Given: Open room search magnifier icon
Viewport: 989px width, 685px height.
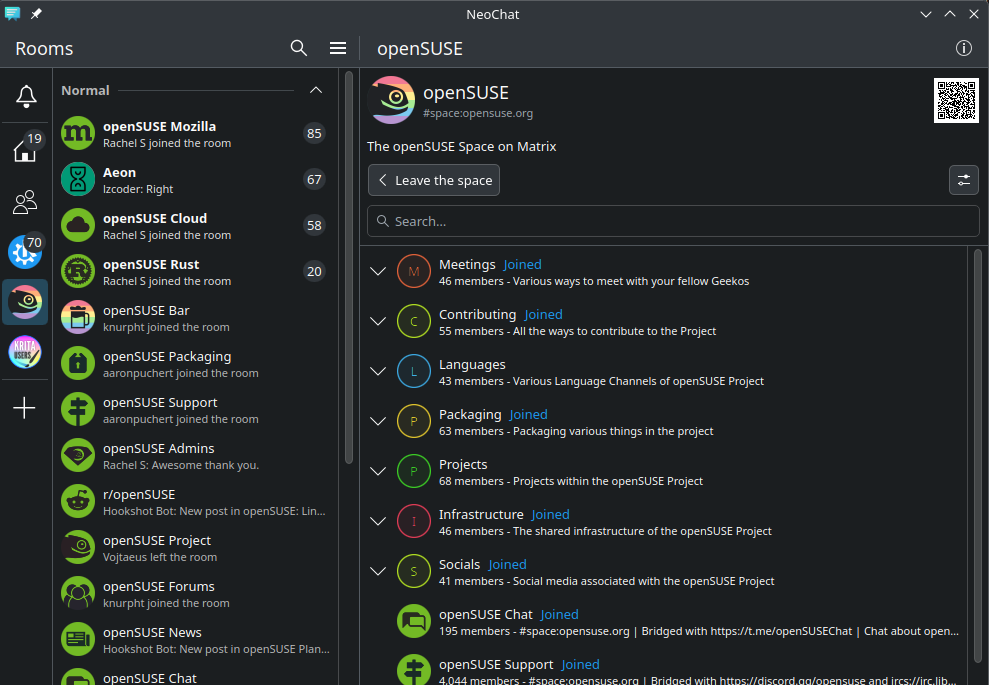Looking at the screenshot, I should coord(298,48).
